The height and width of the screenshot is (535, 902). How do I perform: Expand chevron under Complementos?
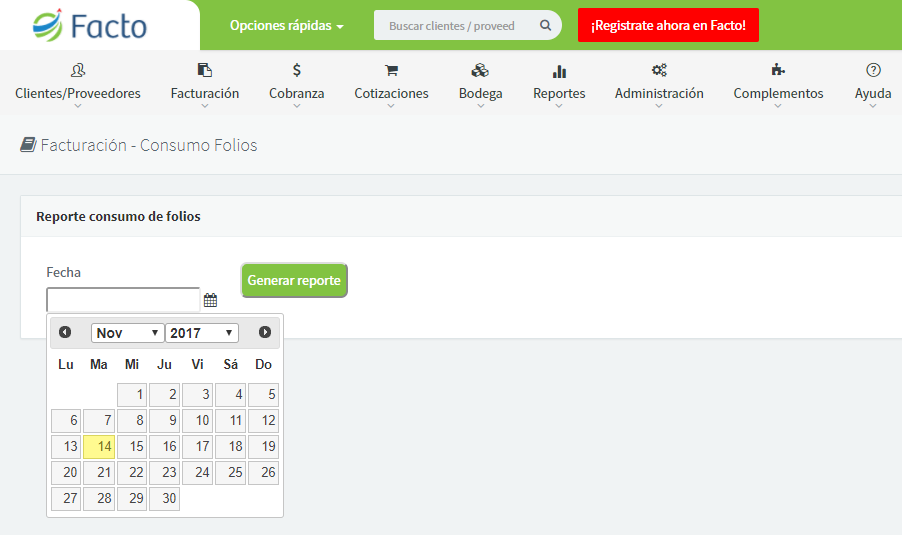(778, 106)
